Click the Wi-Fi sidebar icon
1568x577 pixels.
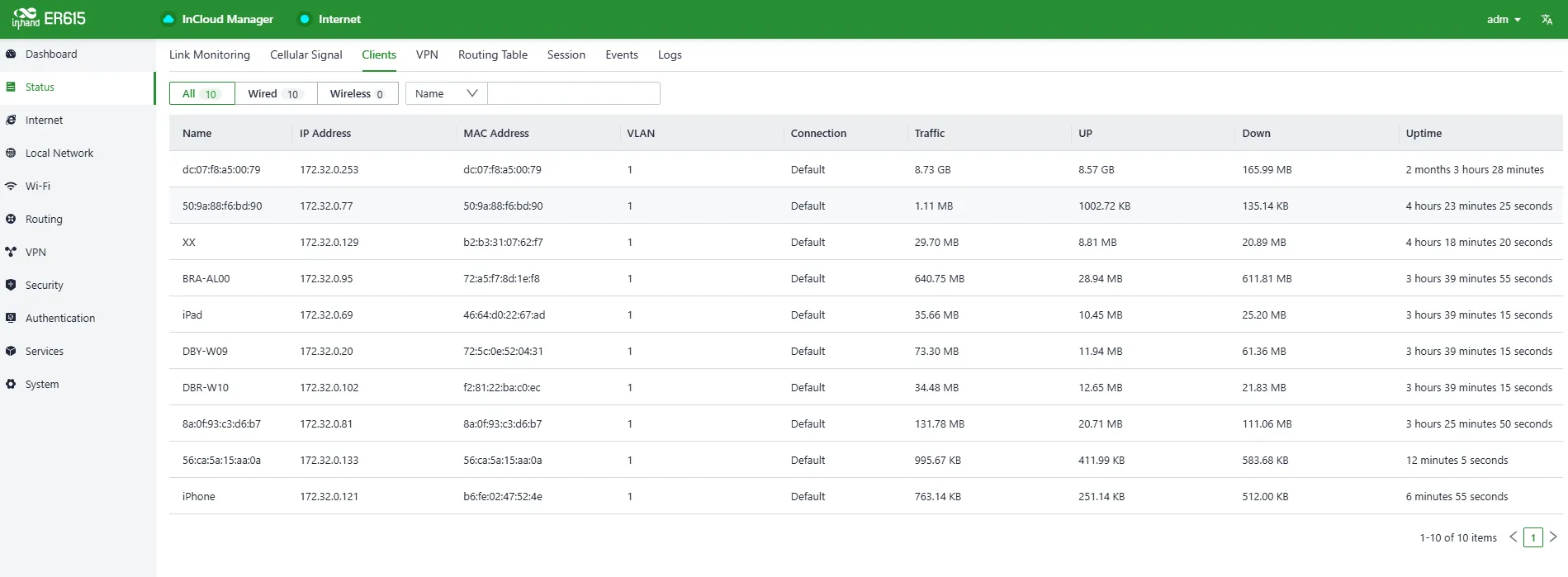coord(11,186)
